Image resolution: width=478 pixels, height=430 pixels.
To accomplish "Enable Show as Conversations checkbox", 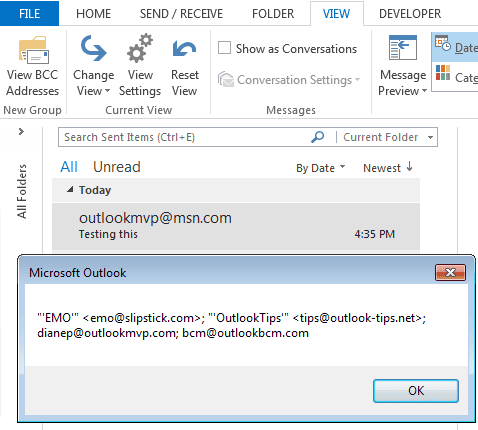I will 224,48.
